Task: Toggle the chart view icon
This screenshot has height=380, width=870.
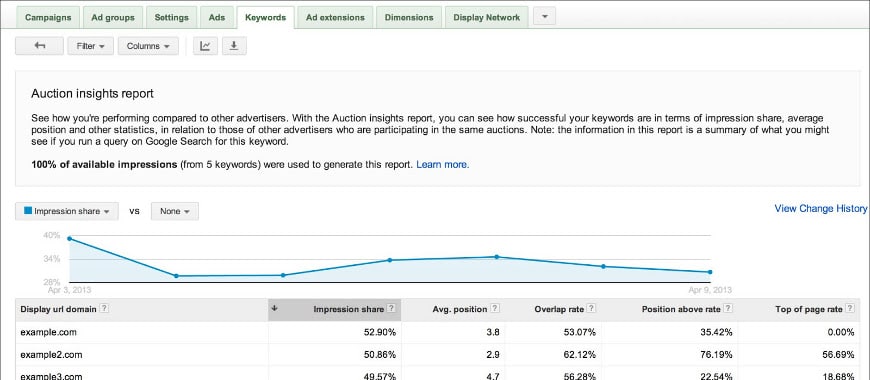Action: pyautogui.click(x=205, y=46)
